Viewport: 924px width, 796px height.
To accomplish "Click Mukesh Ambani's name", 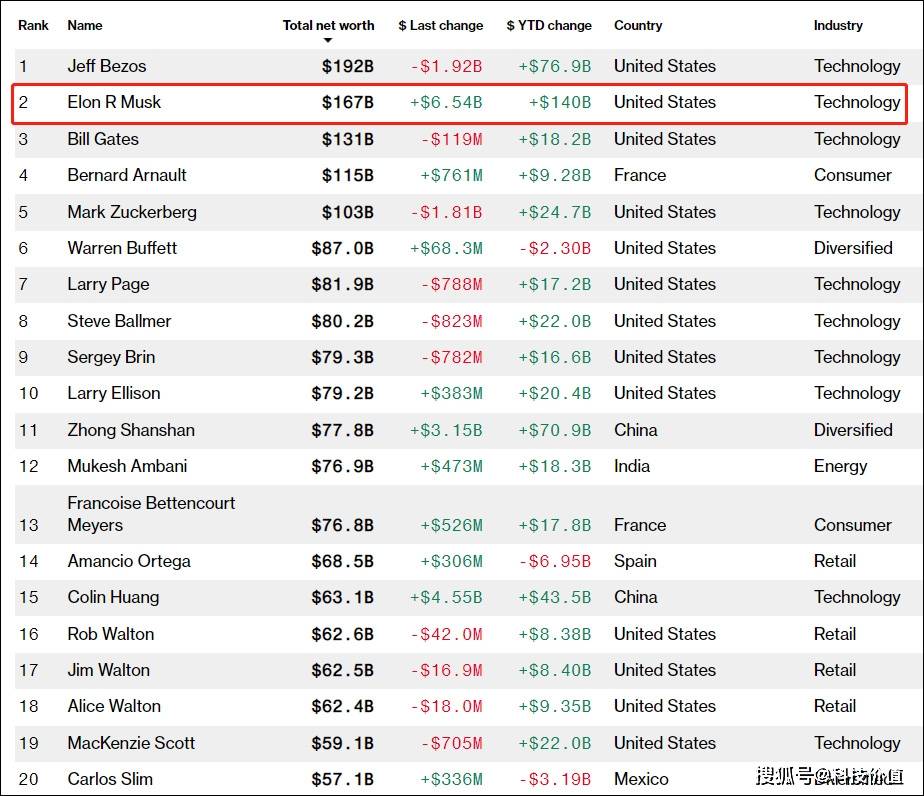I will [x=127, y=466].
